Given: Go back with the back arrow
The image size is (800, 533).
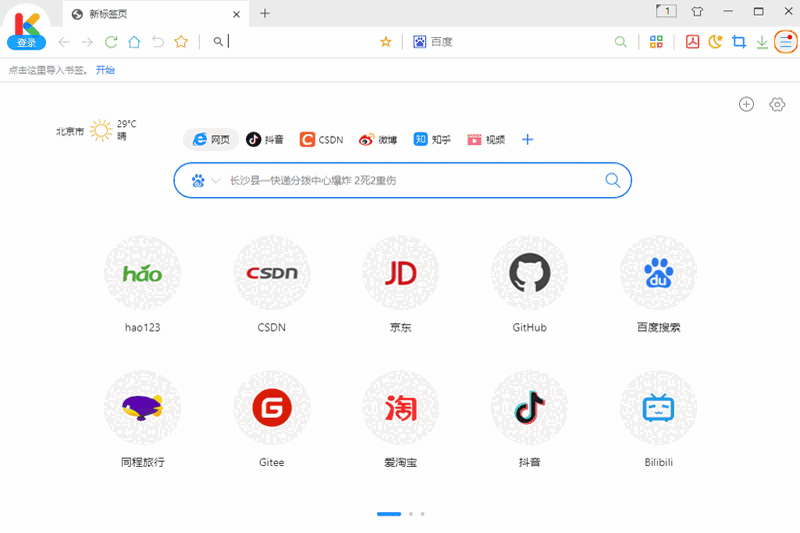Looking at the screenshot, I should pos(64,42).
